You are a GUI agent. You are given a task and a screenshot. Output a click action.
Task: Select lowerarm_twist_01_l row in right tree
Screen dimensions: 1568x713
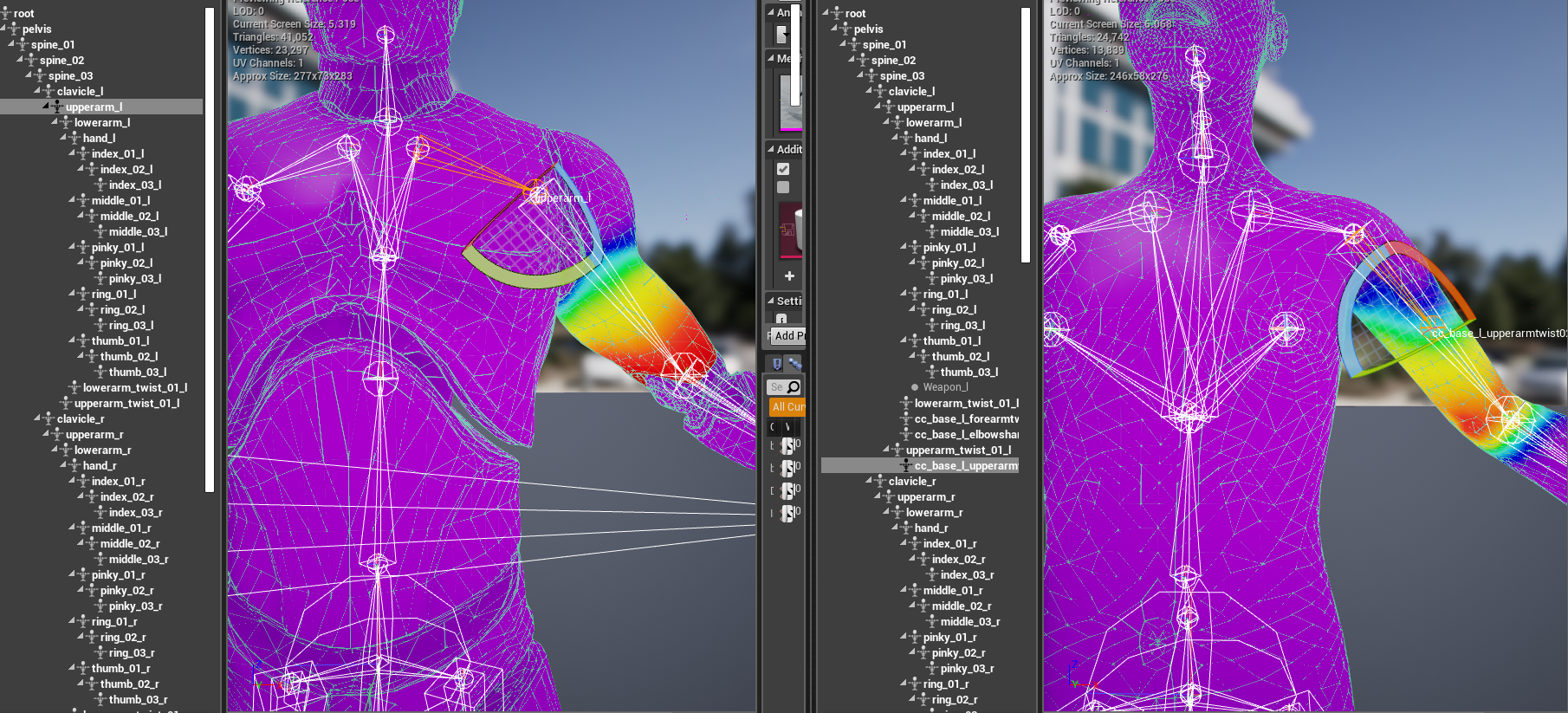(x=920, y=403)
